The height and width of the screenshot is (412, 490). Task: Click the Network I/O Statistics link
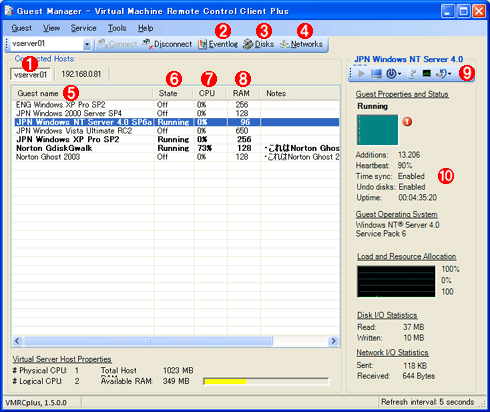click(x=392, y=353)
